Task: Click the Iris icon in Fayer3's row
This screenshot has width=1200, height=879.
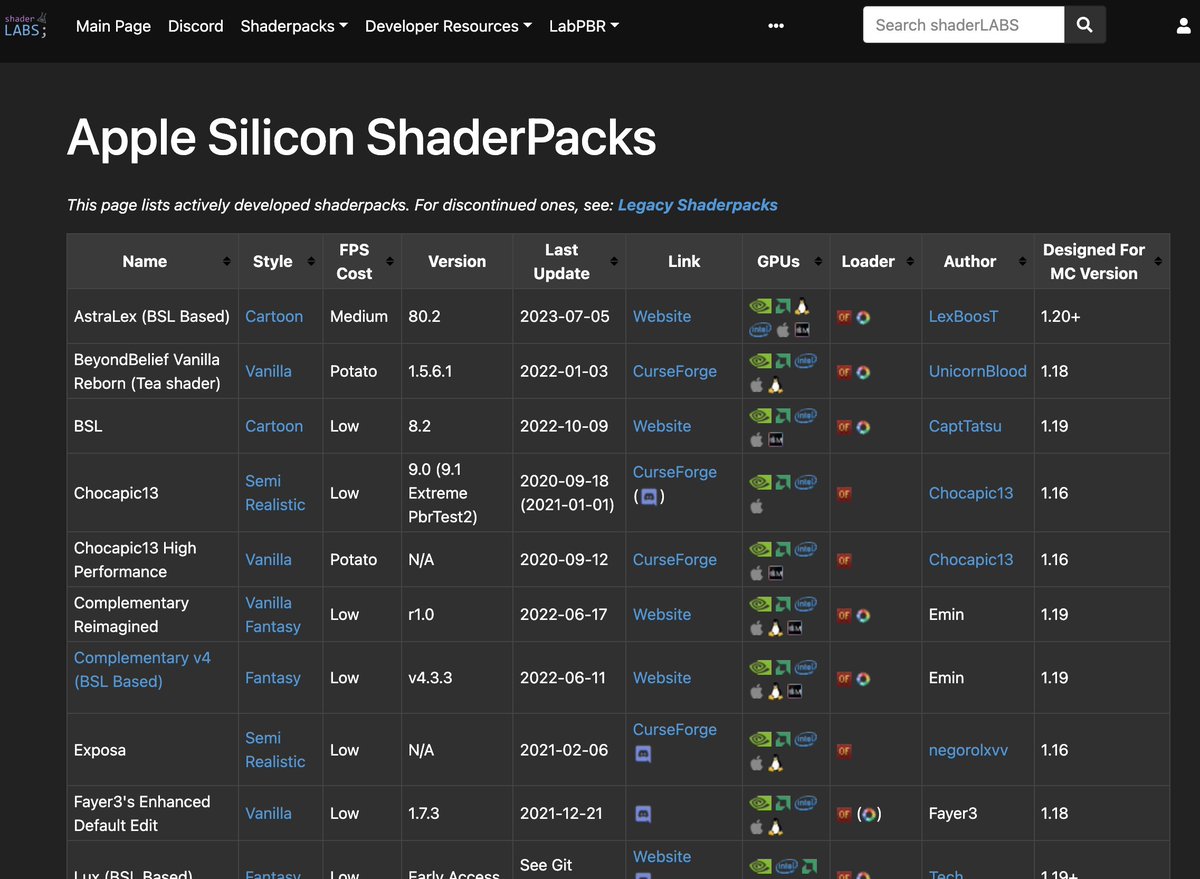Action: 869,814
